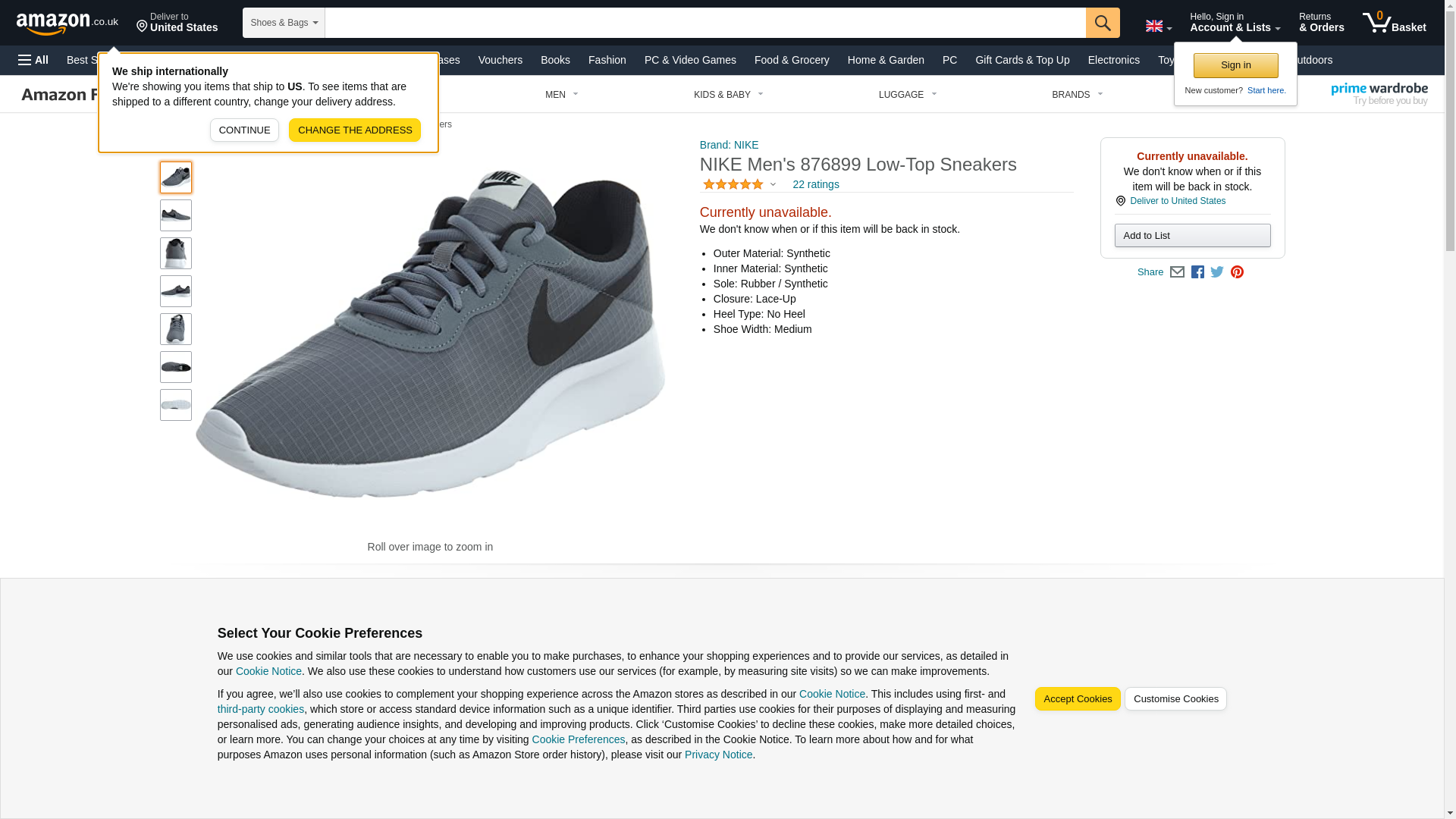This screenshot has width=1456, height=819.
Task: Click the Prime Wardrobe logo
Action: (x=1379, y=94)
